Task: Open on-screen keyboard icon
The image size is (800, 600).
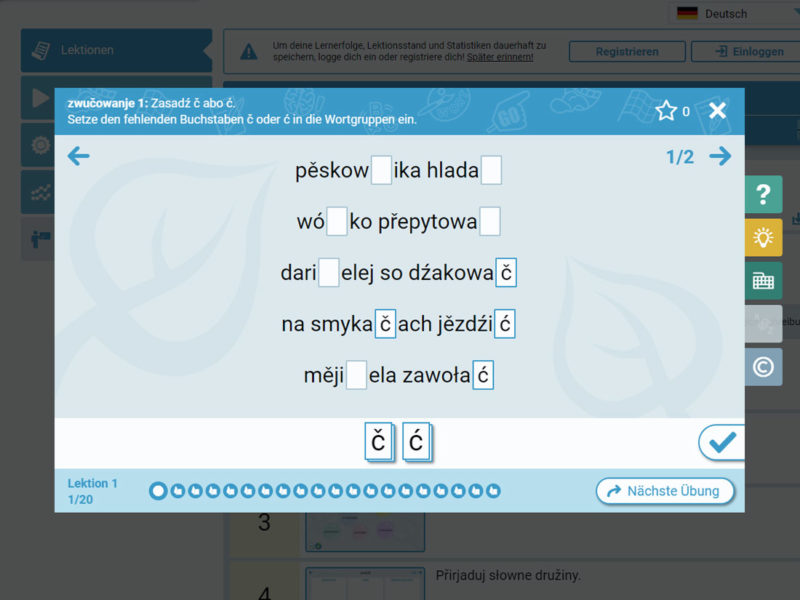Action: pos(763,281)
